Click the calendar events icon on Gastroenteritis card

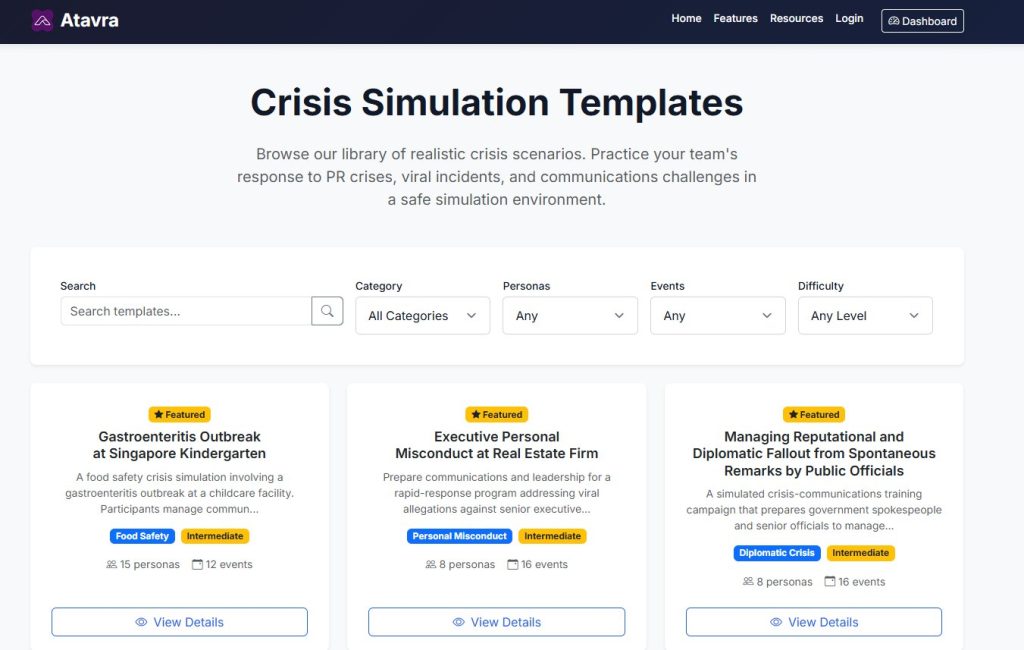point(197,565)
